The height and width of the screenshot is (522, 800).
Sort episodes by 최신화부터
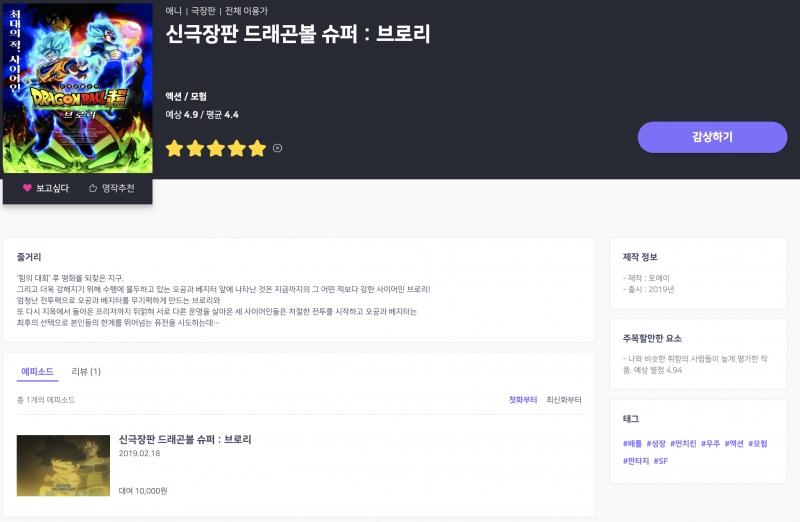(x=564, y=400)
